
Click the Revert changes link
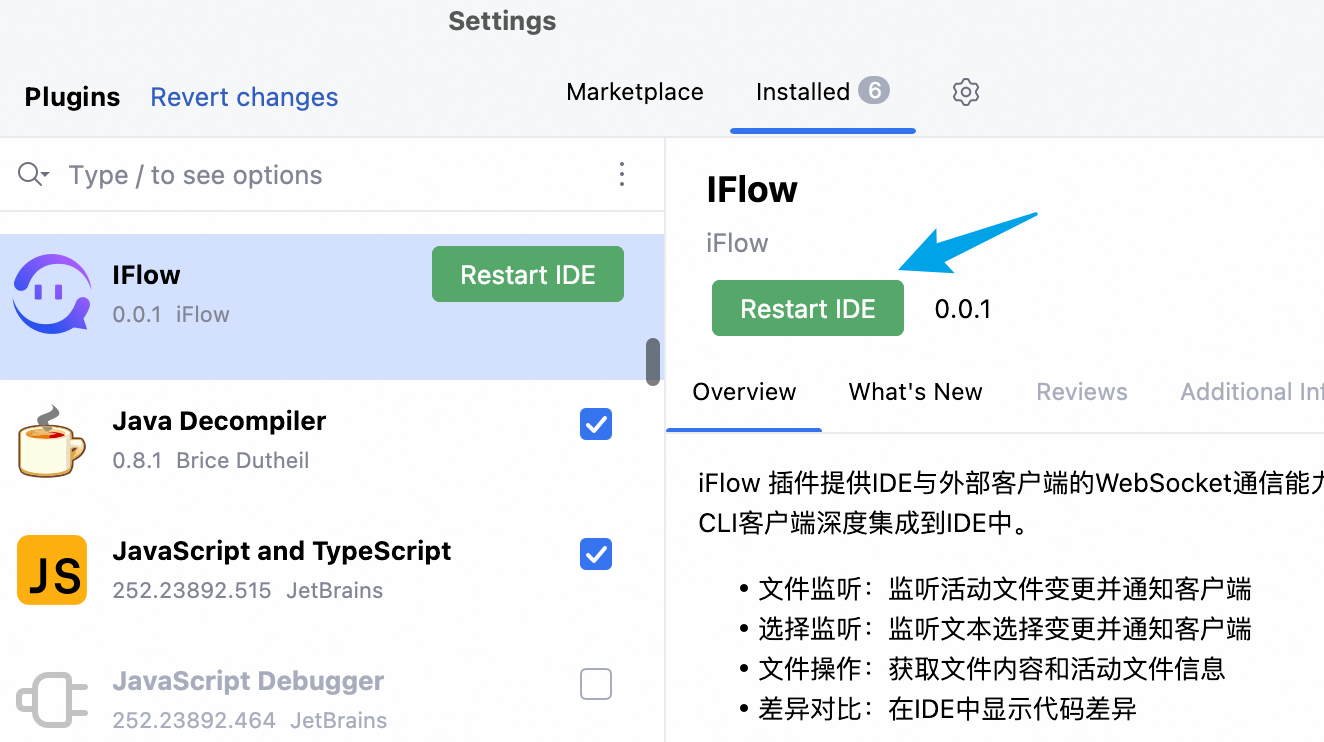244,96
